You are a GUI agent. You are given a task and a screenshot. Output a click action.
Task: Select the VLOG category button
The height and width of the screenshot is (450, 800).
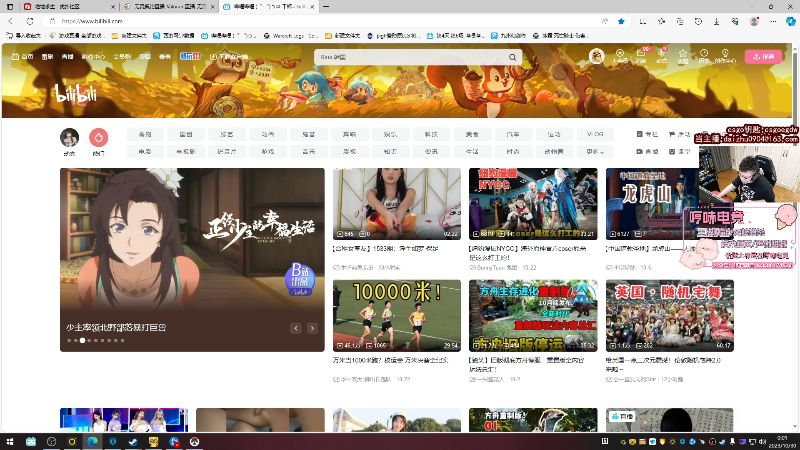coord(595,134)
